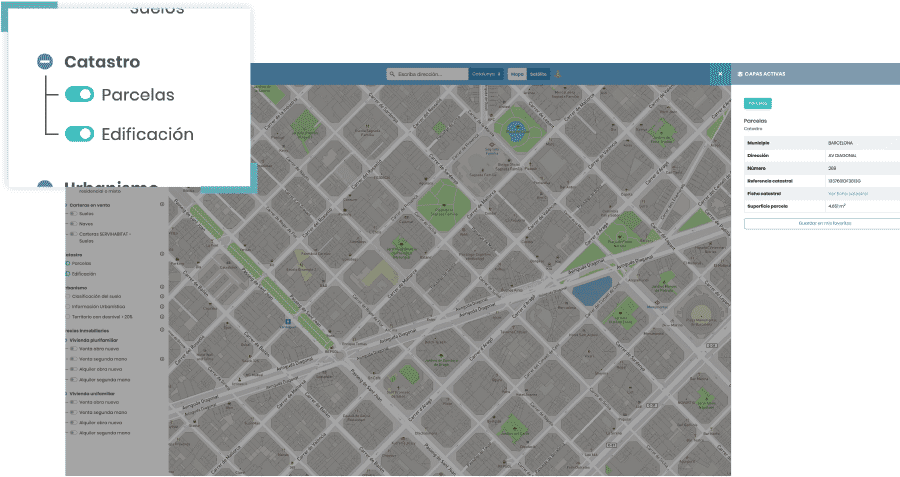Image resolution: width=900 pixels, height=477 pixels.
Task: Click the info icon next to Urbanismo heading
Action: pyautogui.click(x=162, y=286)
